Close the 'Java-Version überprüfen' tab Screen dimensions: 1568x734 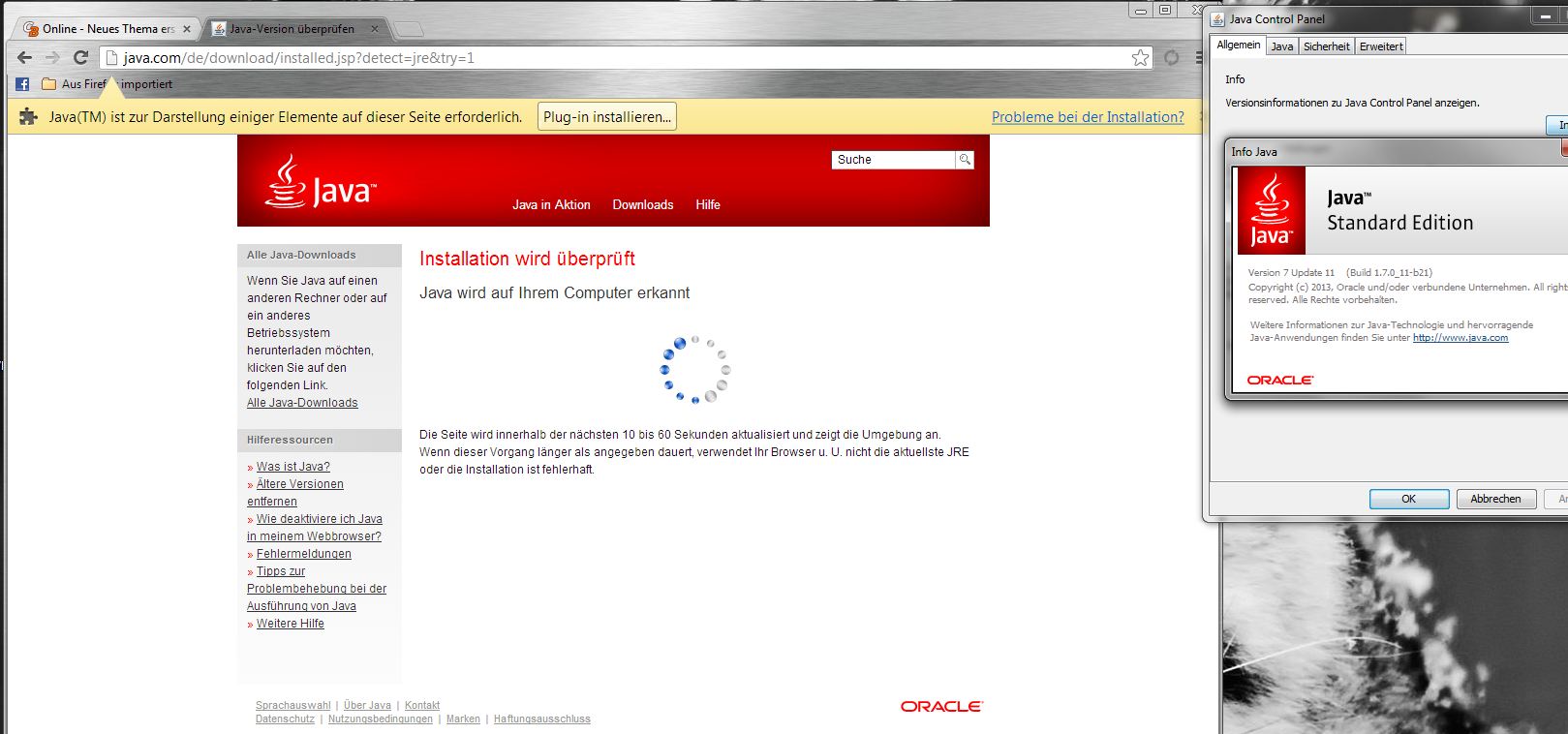376,29
